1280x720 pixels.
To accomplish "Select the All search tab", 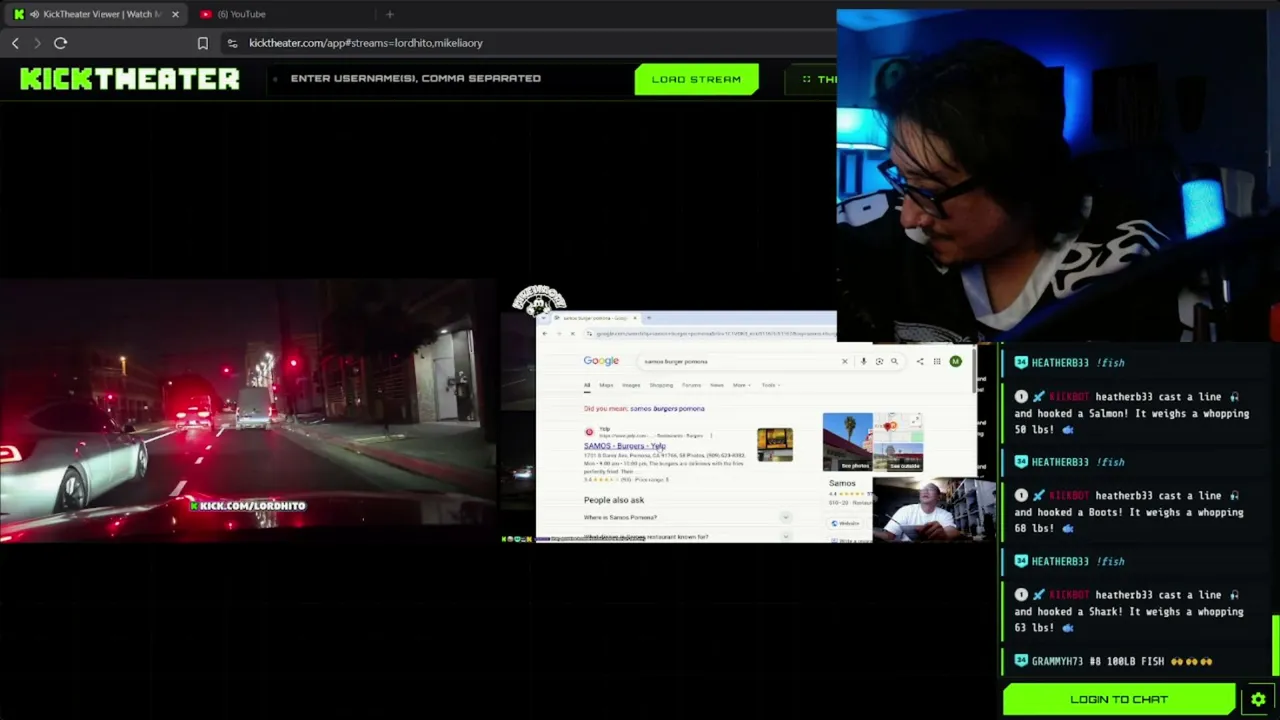I will [587, 385].
